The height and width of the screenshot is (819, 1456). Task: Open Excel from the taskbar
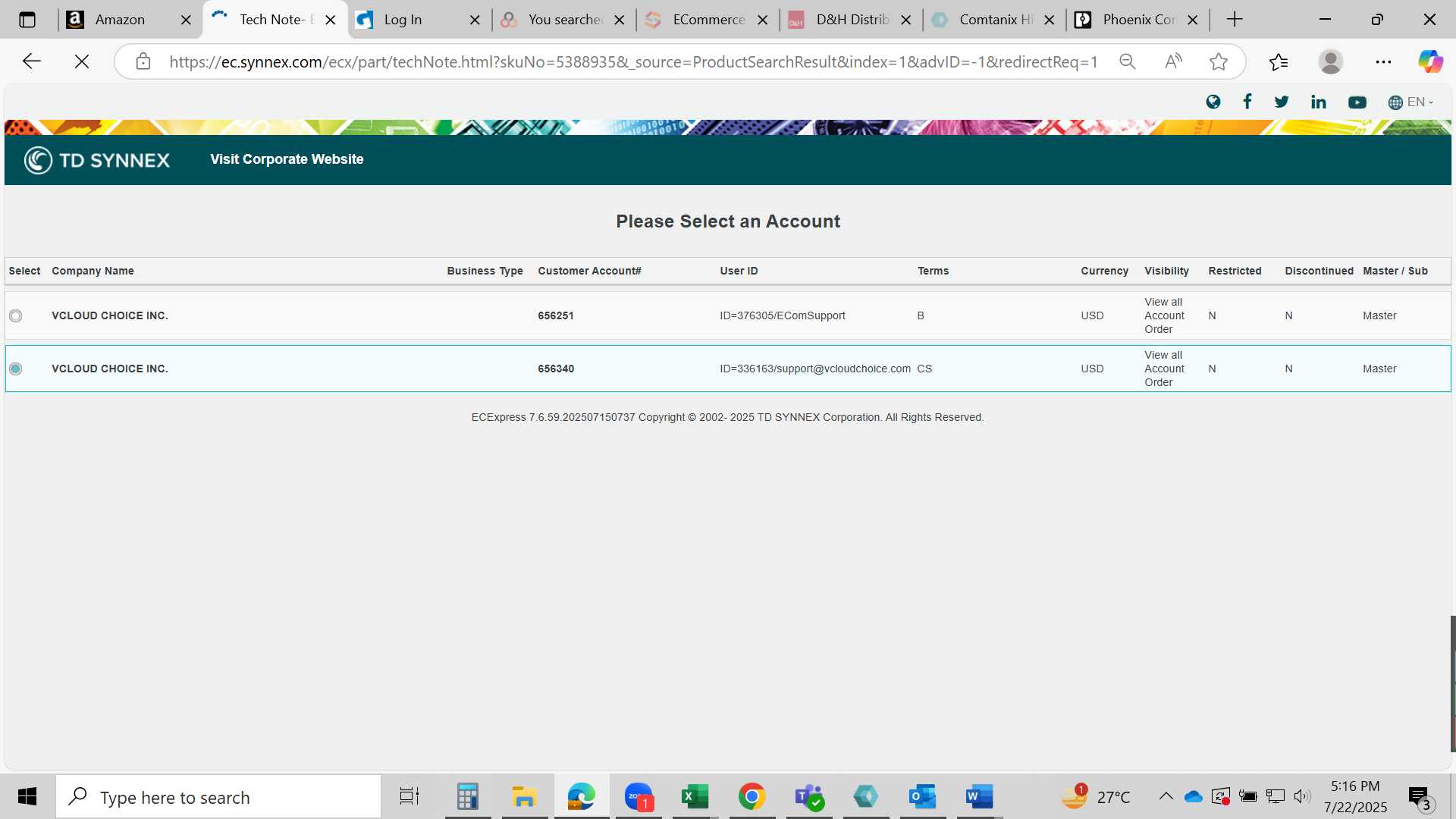click(695, 796)
